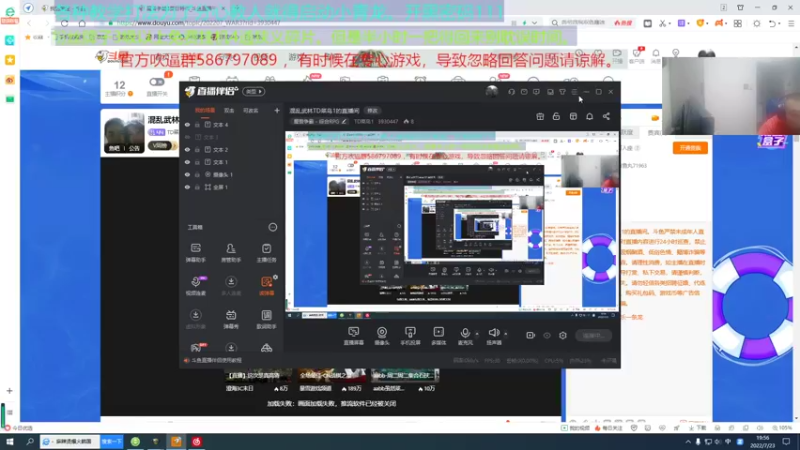Hide the 文本 1 layer

[x=187, y=162]
